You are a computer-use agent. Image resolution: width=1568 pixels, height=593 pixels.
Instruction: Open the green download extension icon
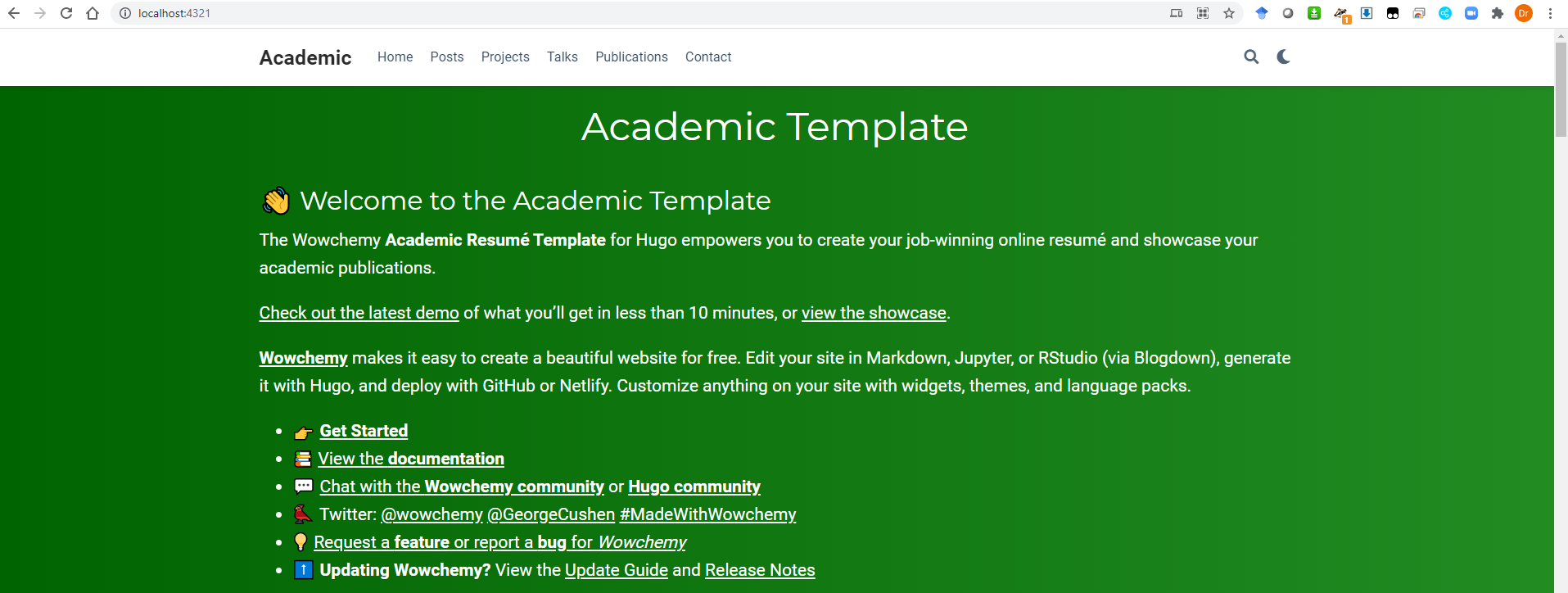coord(1314,13)
